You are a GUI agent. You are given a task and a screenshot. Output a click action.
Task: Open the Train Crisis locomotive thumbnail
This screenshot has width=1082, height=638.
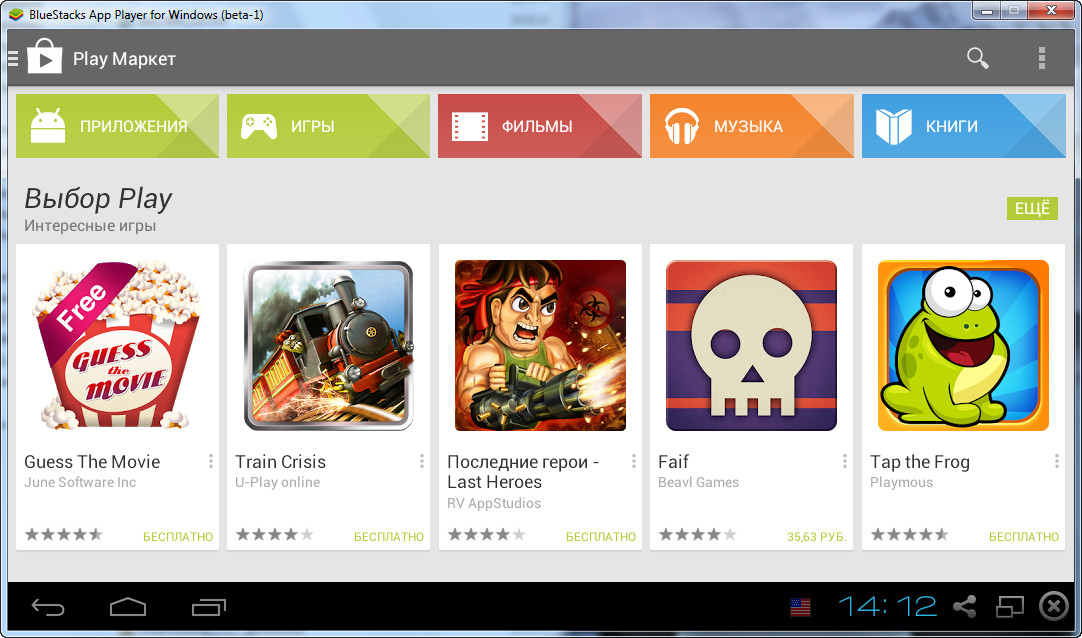click(x=328, y=345)
